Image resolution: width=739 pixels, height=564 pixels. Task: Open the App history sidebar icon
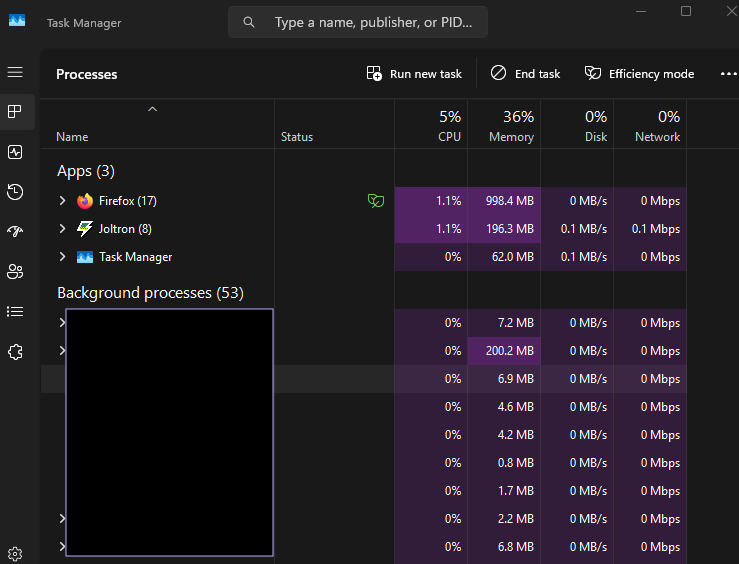(x=15, y=192)
